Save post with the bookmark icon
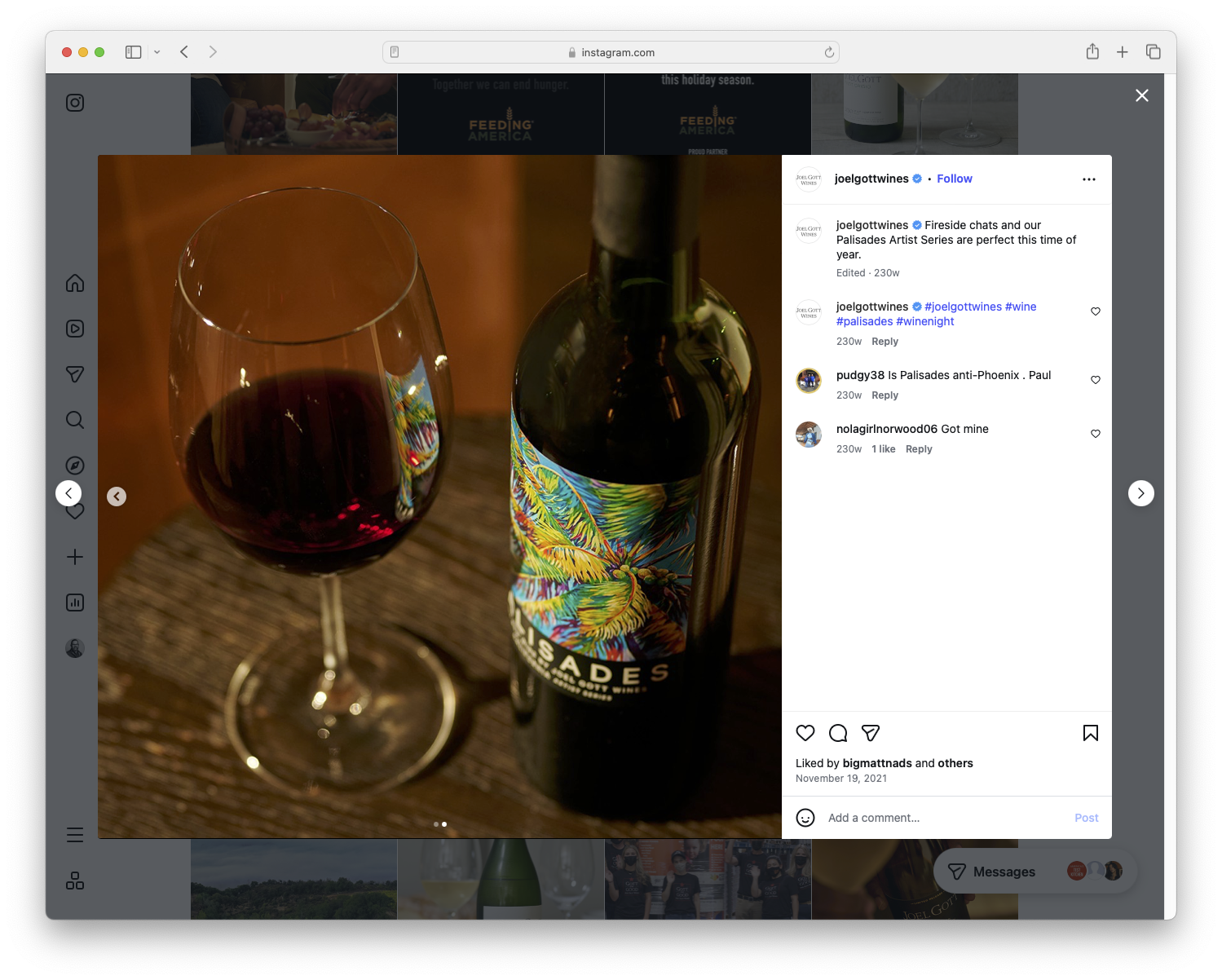Screen dimensions: 1222x980 pos(1091,733)
